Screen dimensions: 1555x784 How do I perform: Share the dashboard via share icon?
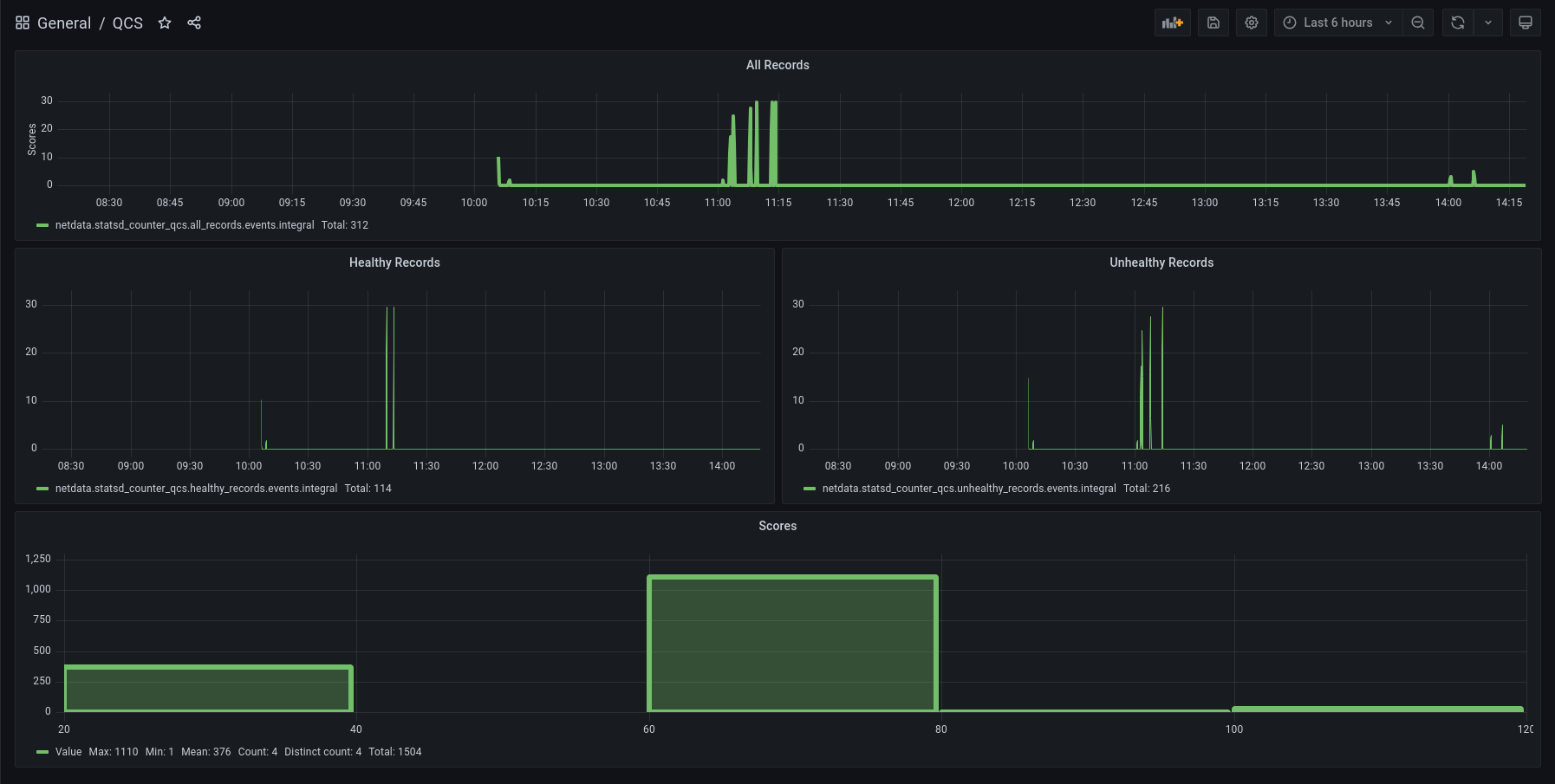click(x=194, y=23)
